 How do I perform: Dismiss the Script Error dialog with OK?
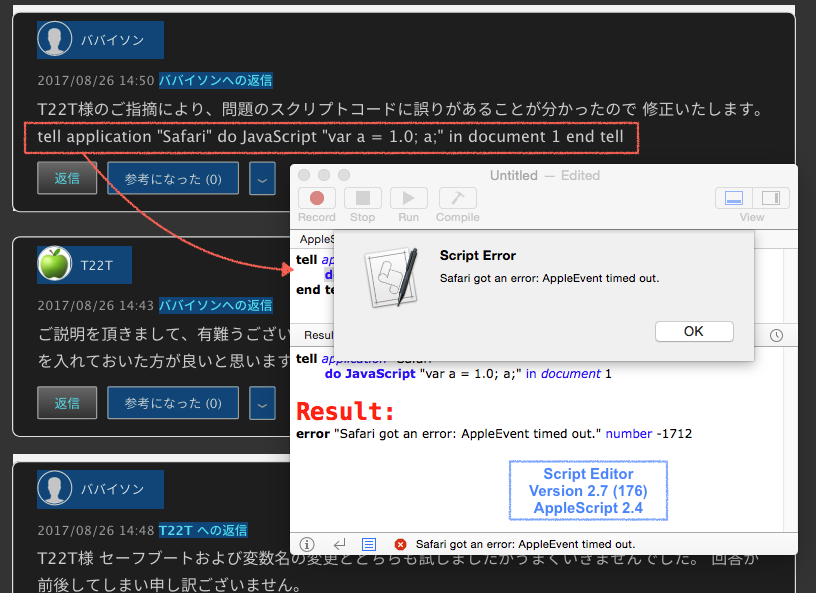coord(694,332)
